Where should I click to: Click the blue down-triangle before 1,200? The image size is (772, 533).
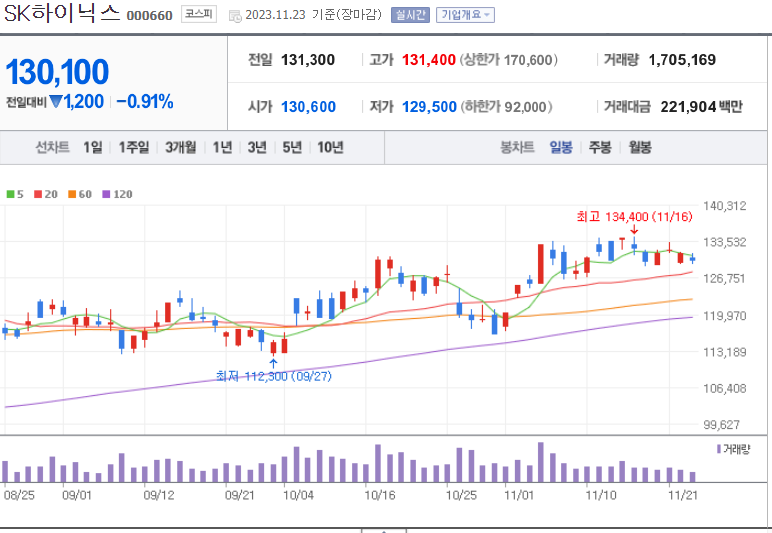coord(56,102)
